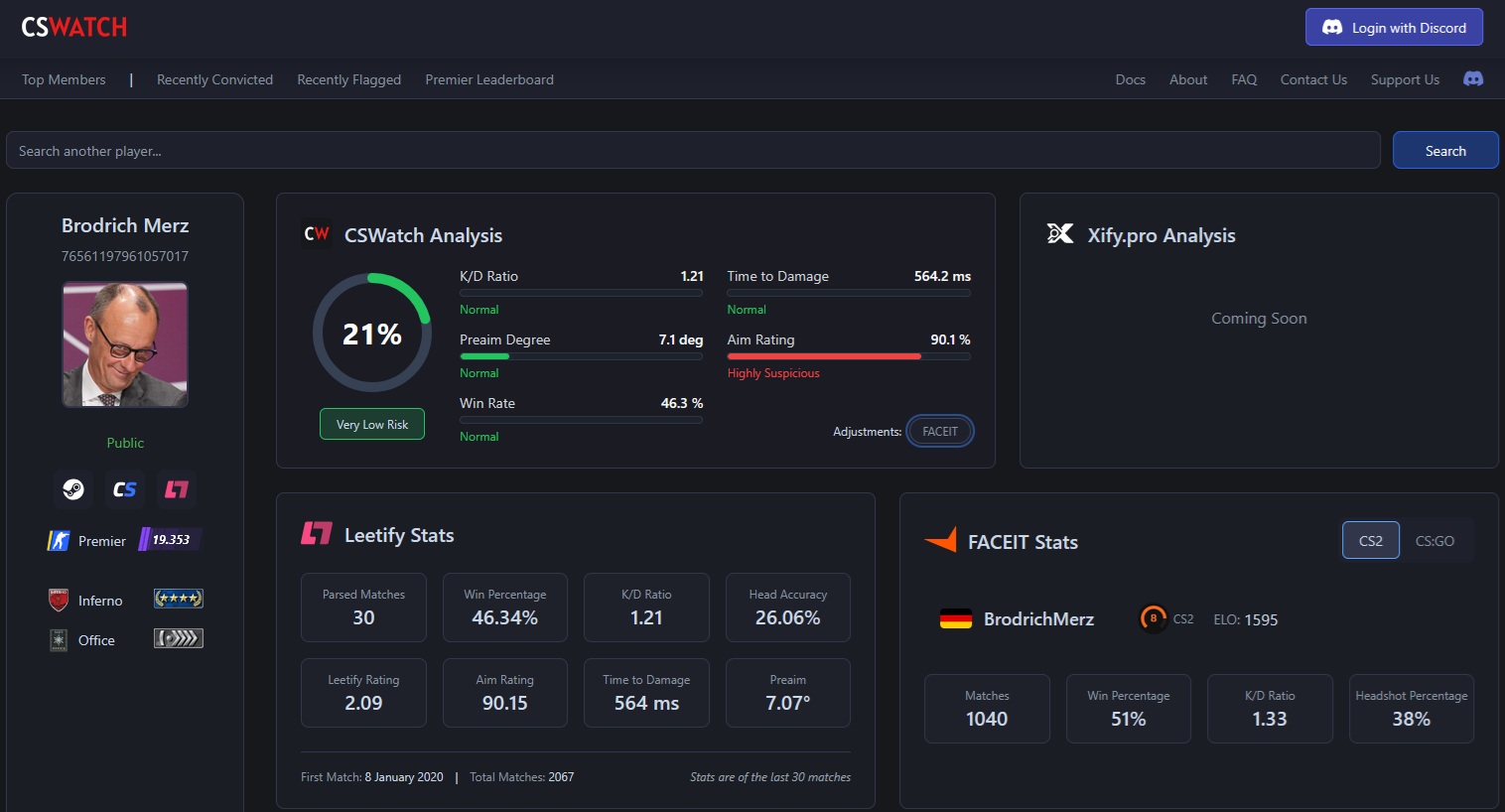Switch FACEIT stats to CS:GO

point(1435,540)
